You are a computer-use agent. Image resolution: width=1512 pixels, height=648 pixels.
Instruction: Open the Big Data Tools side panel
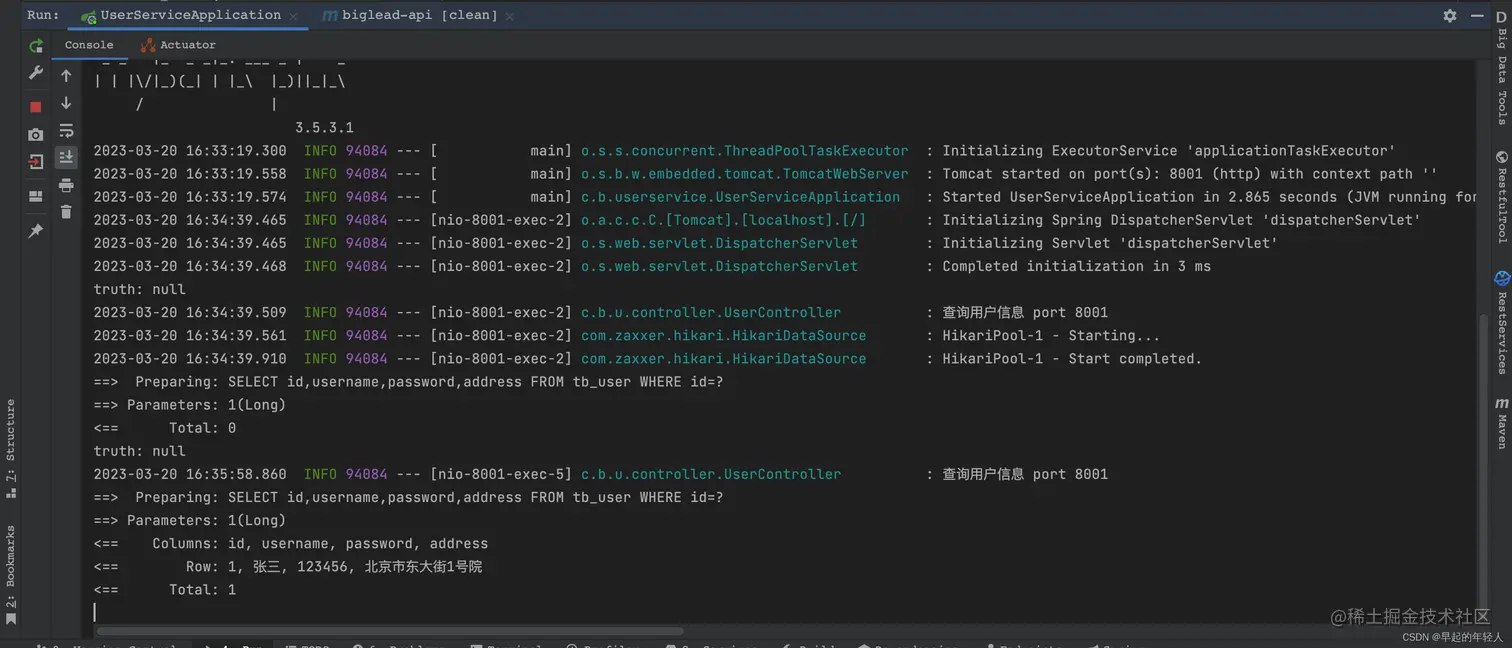[x=1501, y=67]
